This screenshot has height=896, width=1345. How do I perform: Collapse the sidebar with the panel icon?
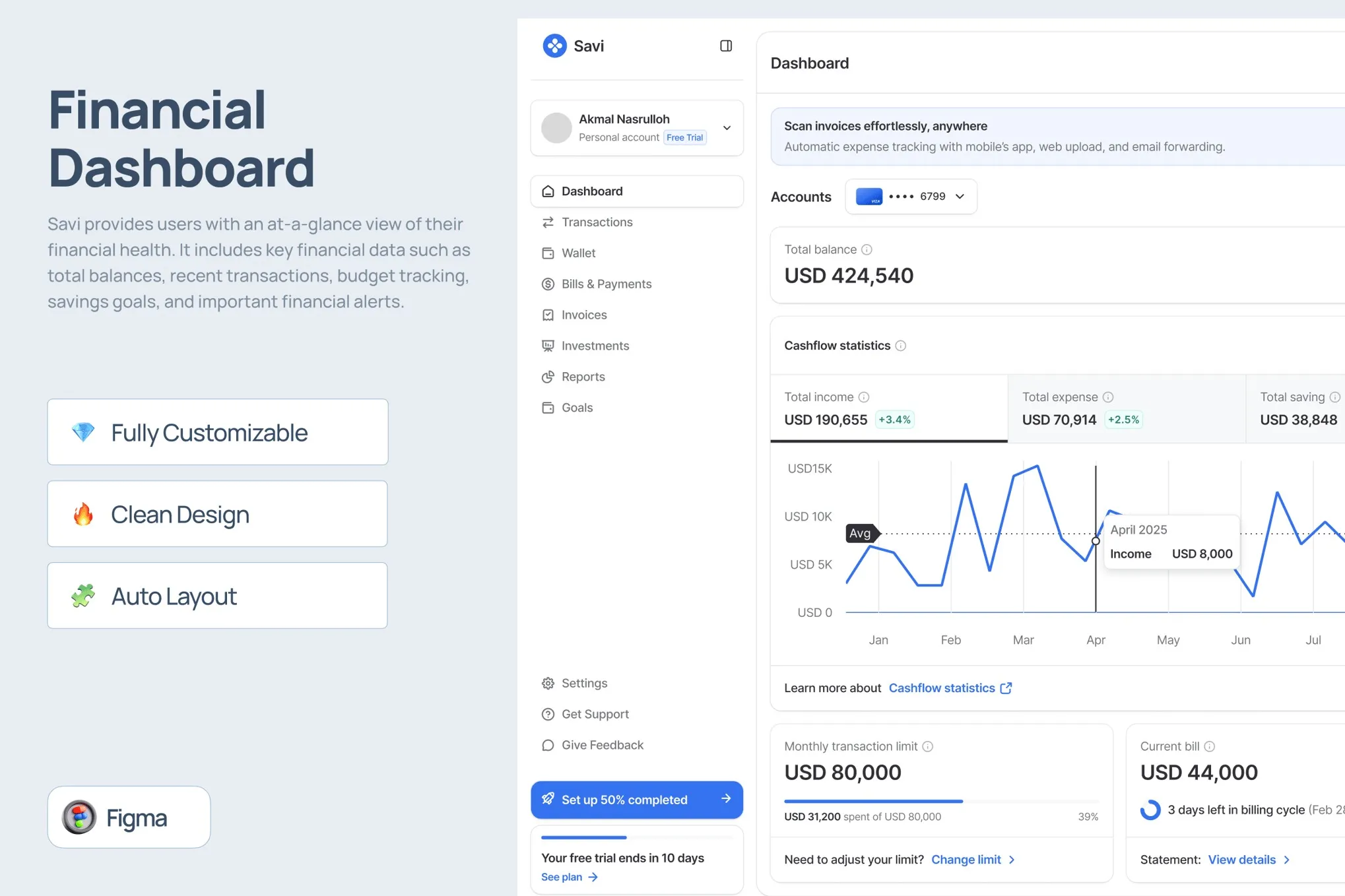coord(725,46)
